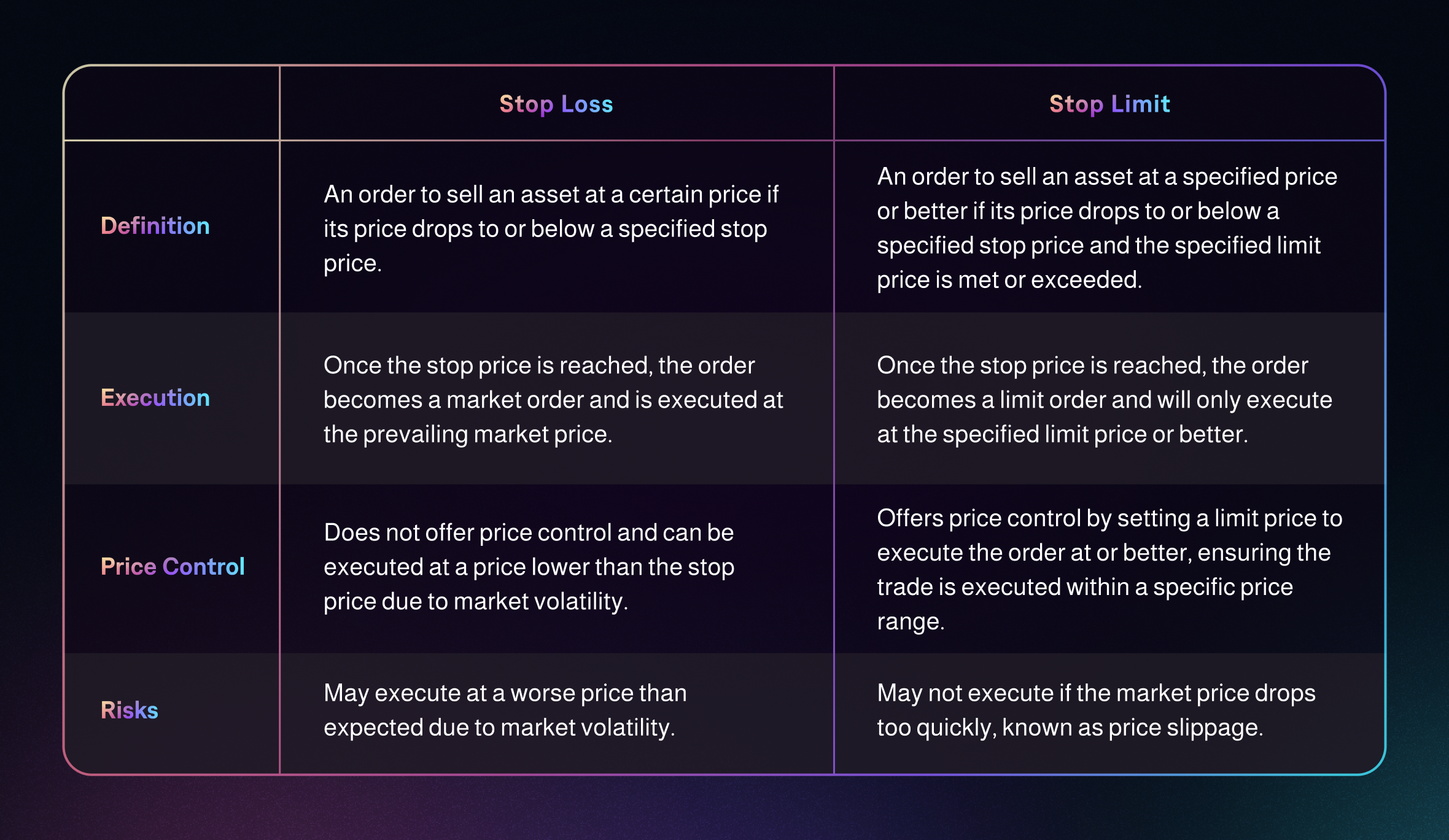Select the Risks row label
The image size is (1449, 840).
(130, 710)
